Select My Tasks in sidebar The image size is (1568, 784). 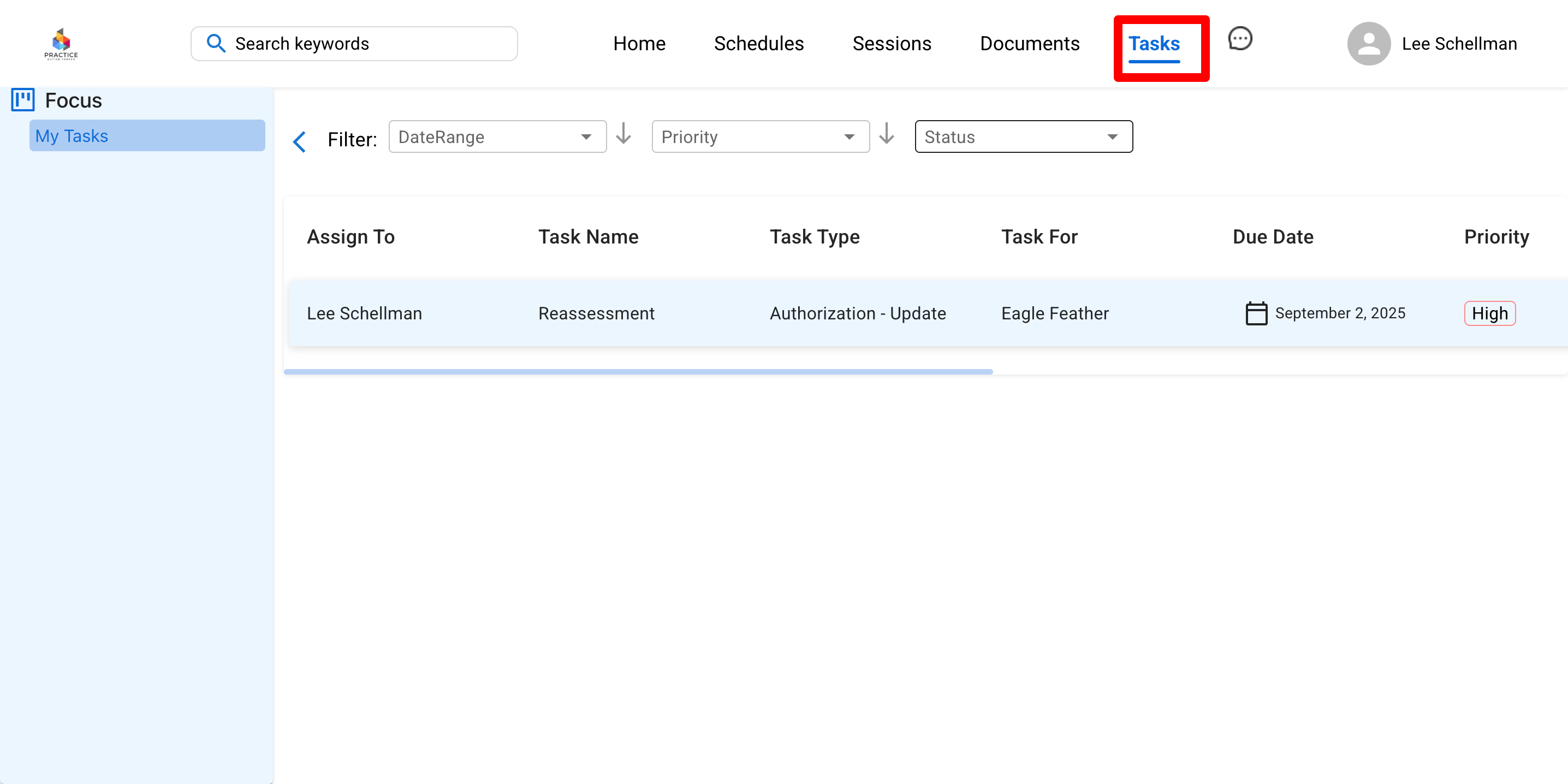(x=147, y=135)
